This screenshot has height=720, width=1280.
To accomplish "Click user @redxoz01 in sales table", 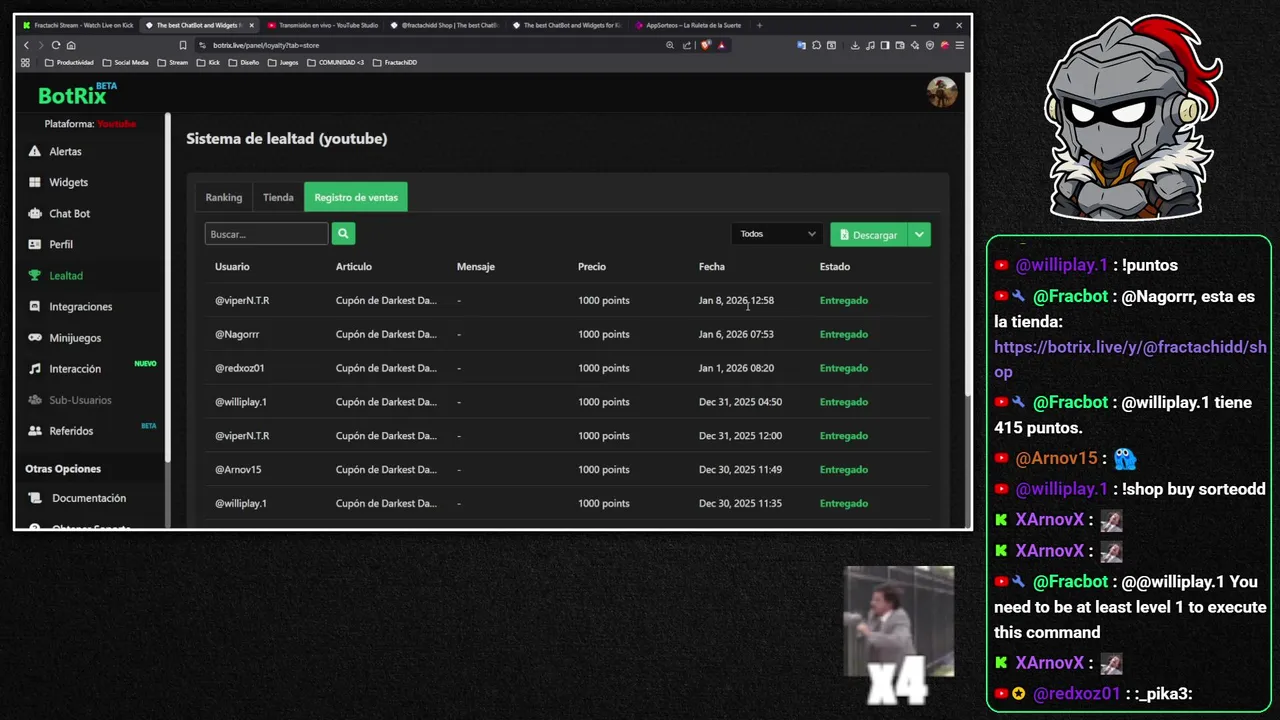I will (x=240, y=368).
